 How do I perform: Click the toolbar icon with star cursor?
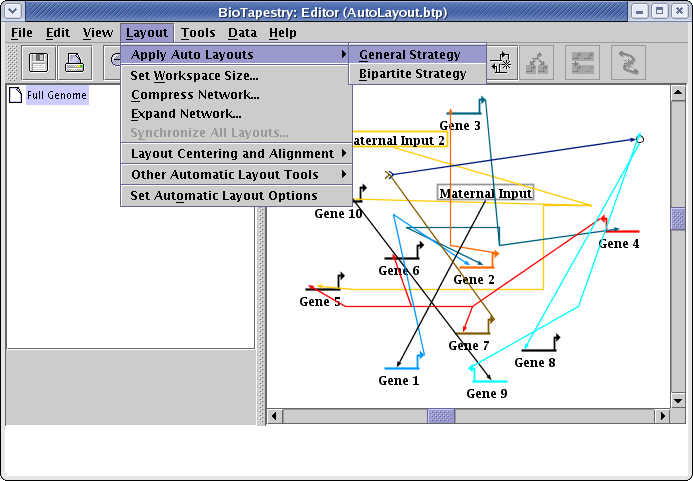pyautogui.click(x=501, y=63)
